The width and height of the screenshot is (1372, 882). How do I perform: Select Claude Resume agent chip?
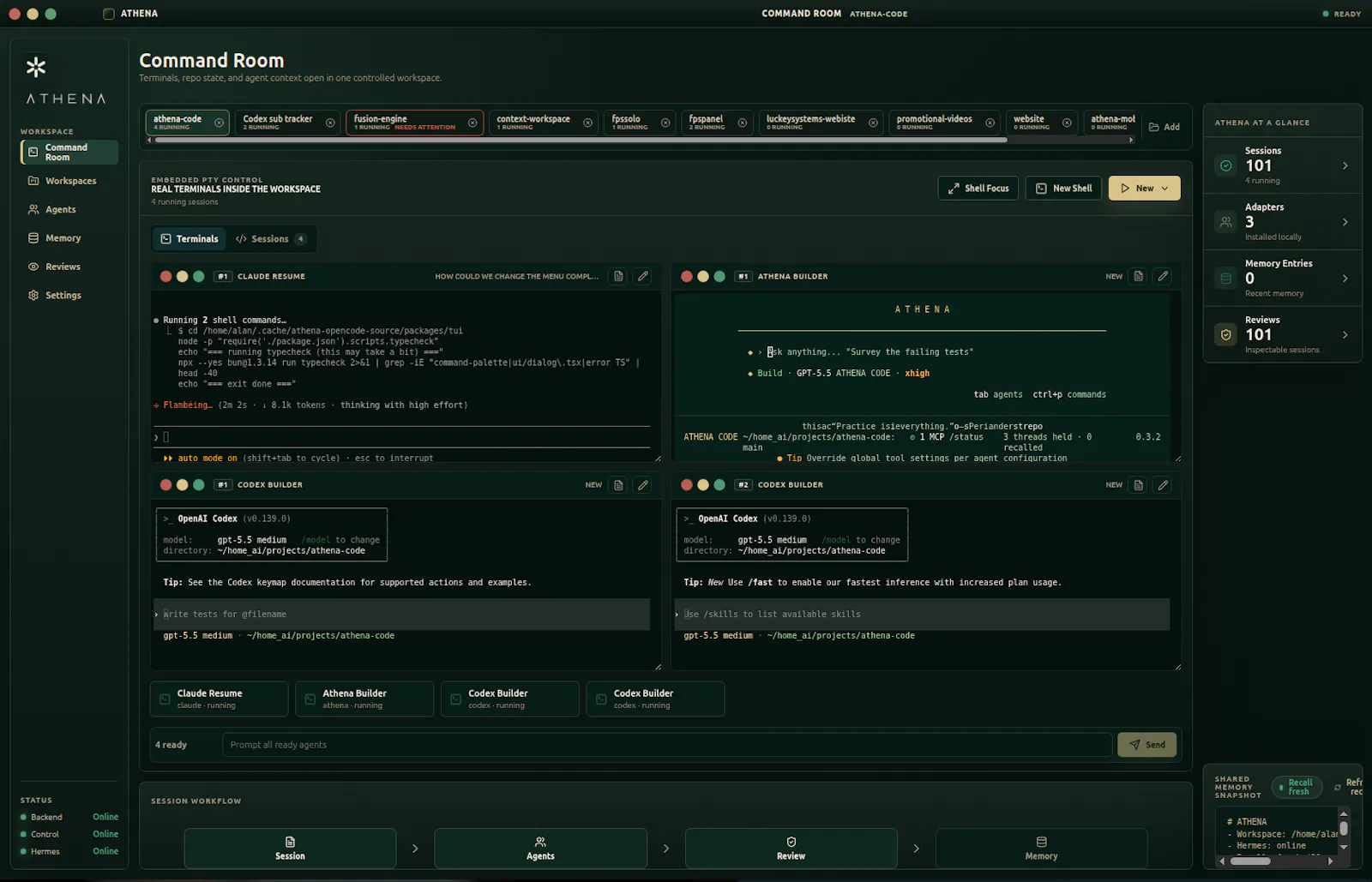point(219,699)
